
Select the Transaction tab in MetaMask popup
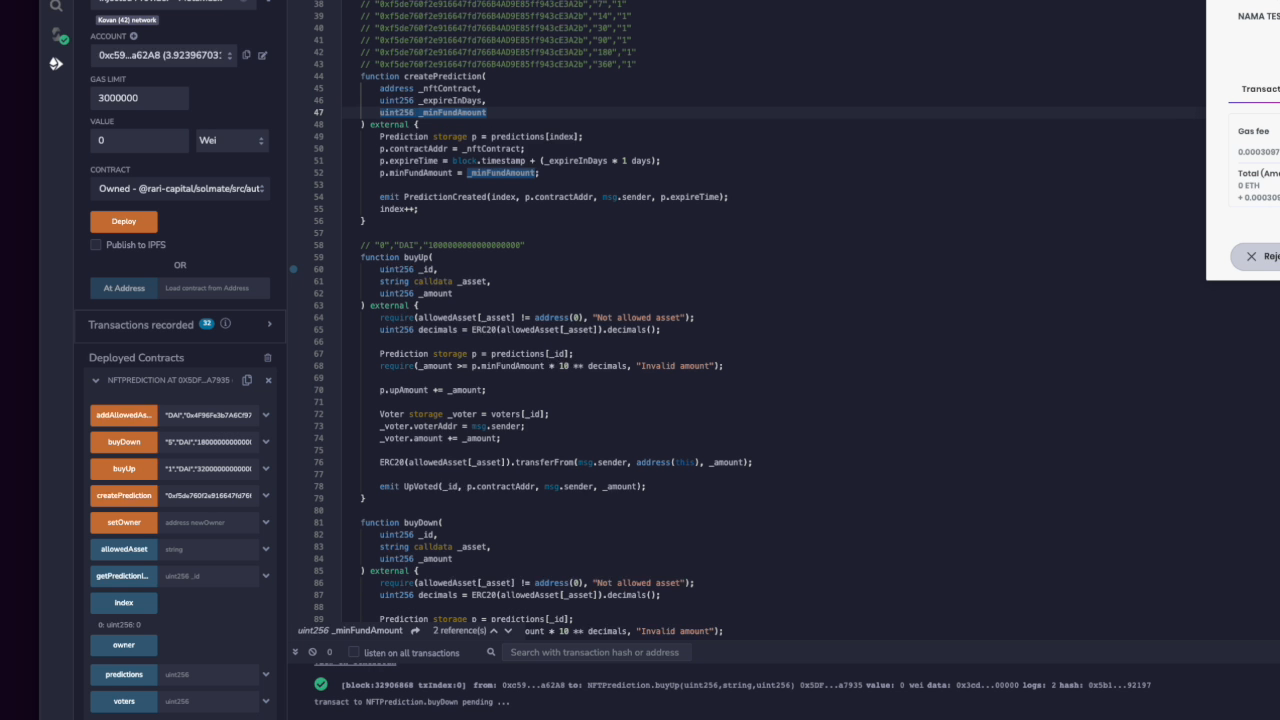coord(1258,89)
